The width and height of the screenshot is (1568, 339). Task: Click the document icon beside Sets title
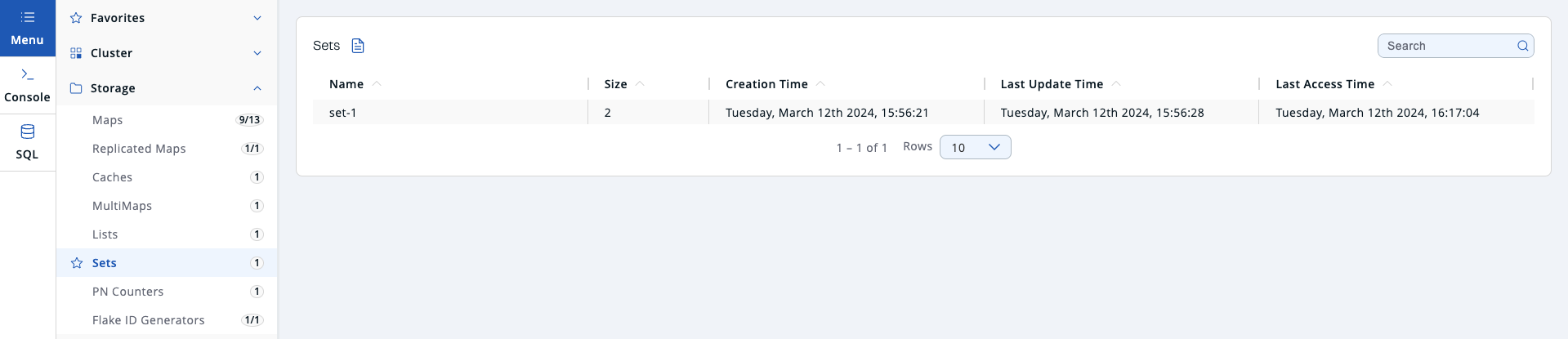[358, 46]
